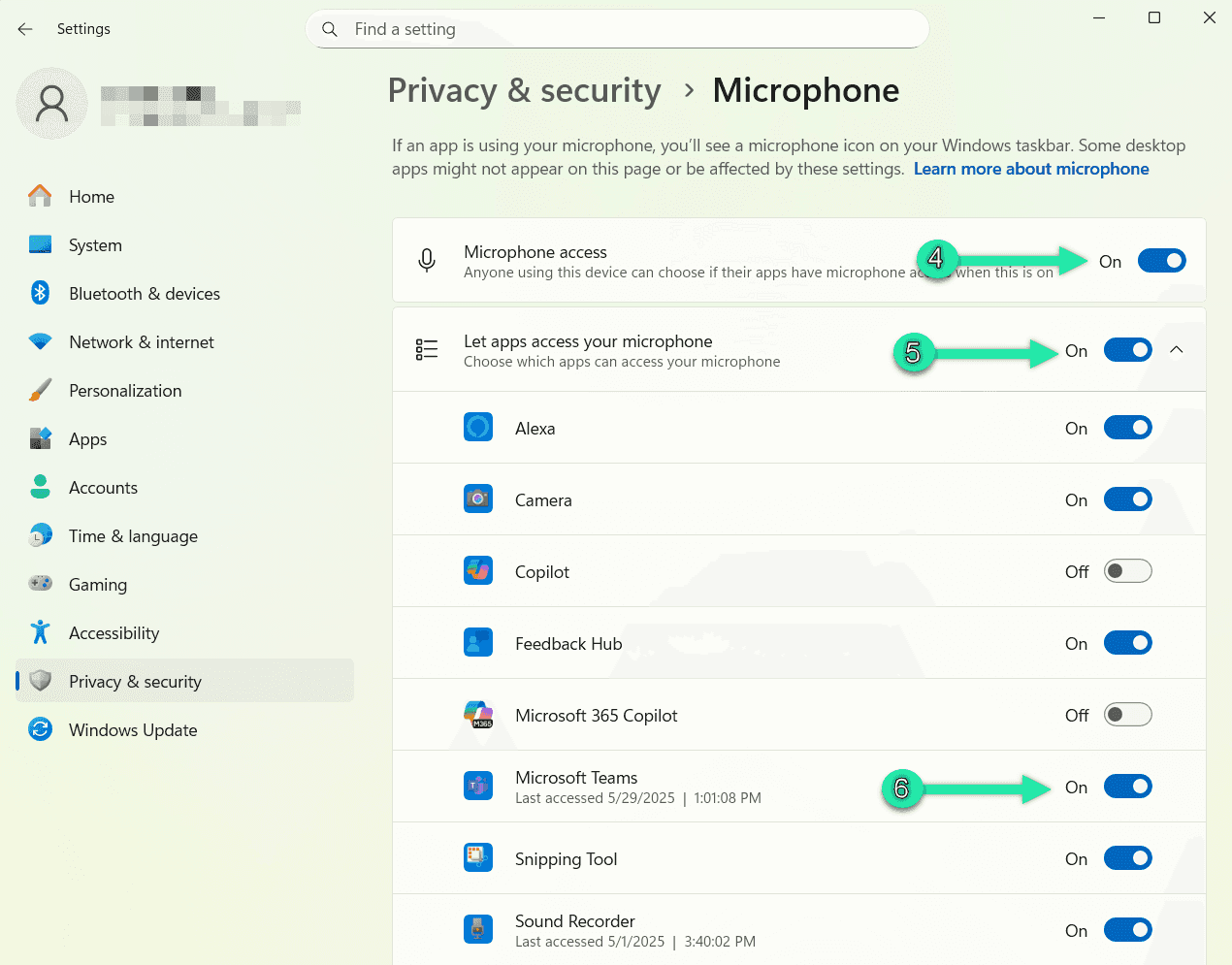
Task: Click the search magnifier icon
Action: (x=330, y=29)
